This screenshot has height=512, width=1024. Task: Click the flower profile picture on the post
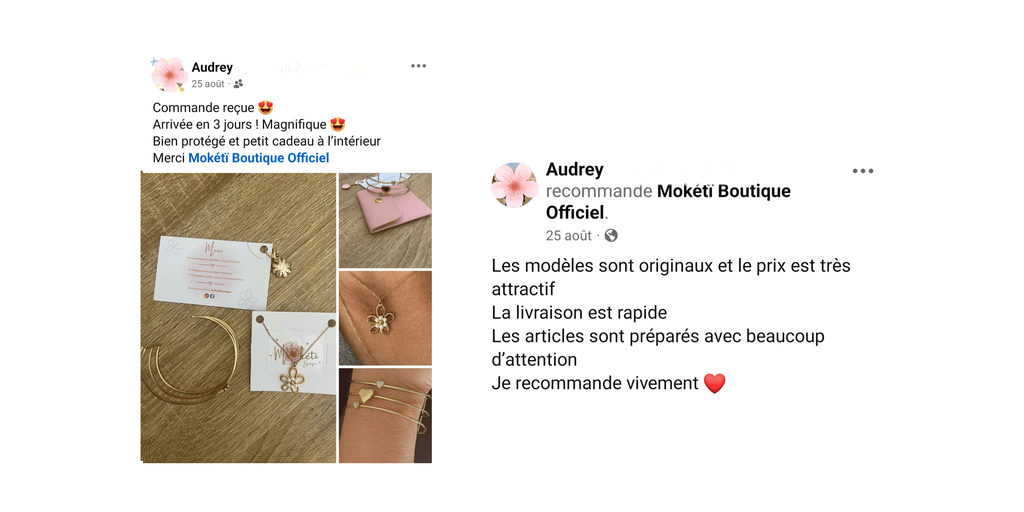click(170, 74)
